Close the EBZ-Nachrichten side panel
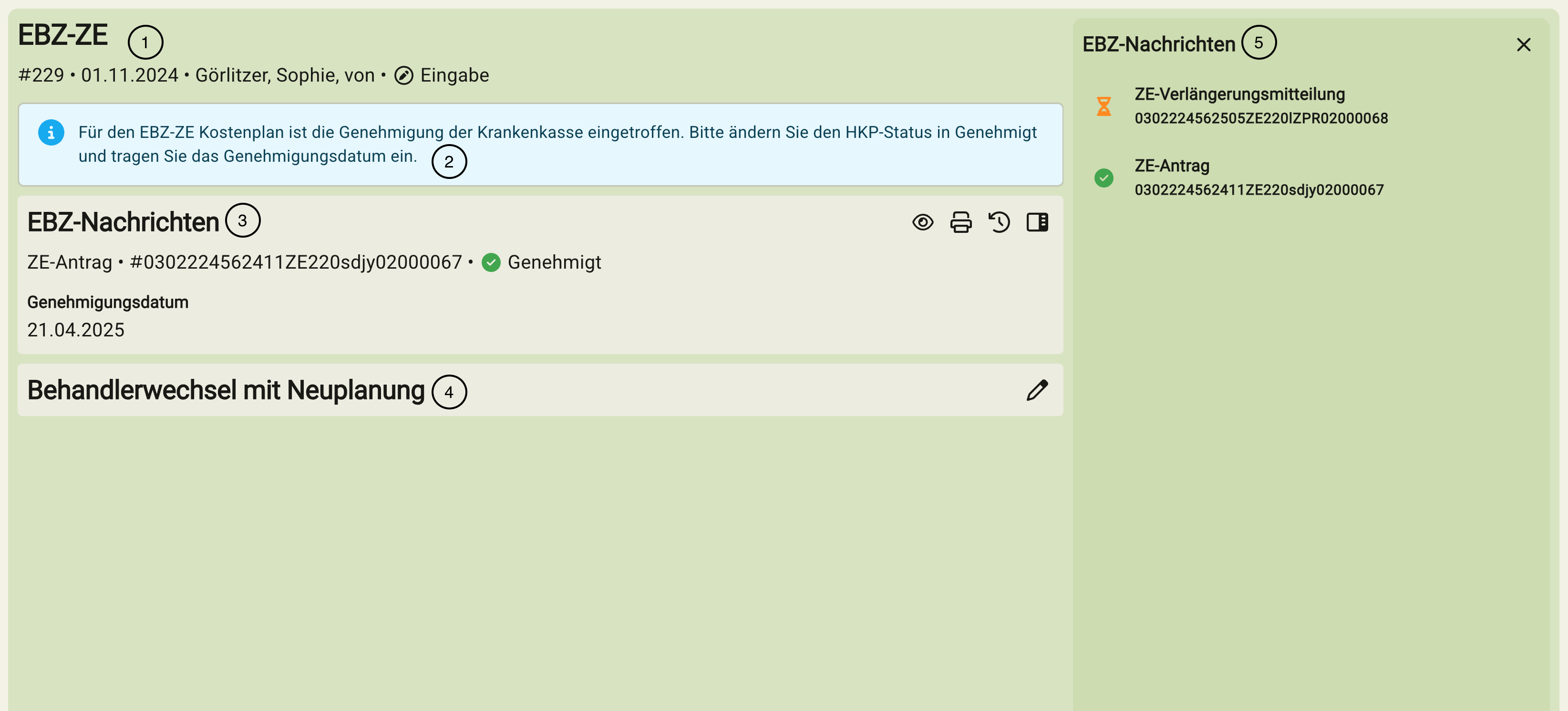The width and height of the screenshot is (1568, 711). click(1523, 45)
